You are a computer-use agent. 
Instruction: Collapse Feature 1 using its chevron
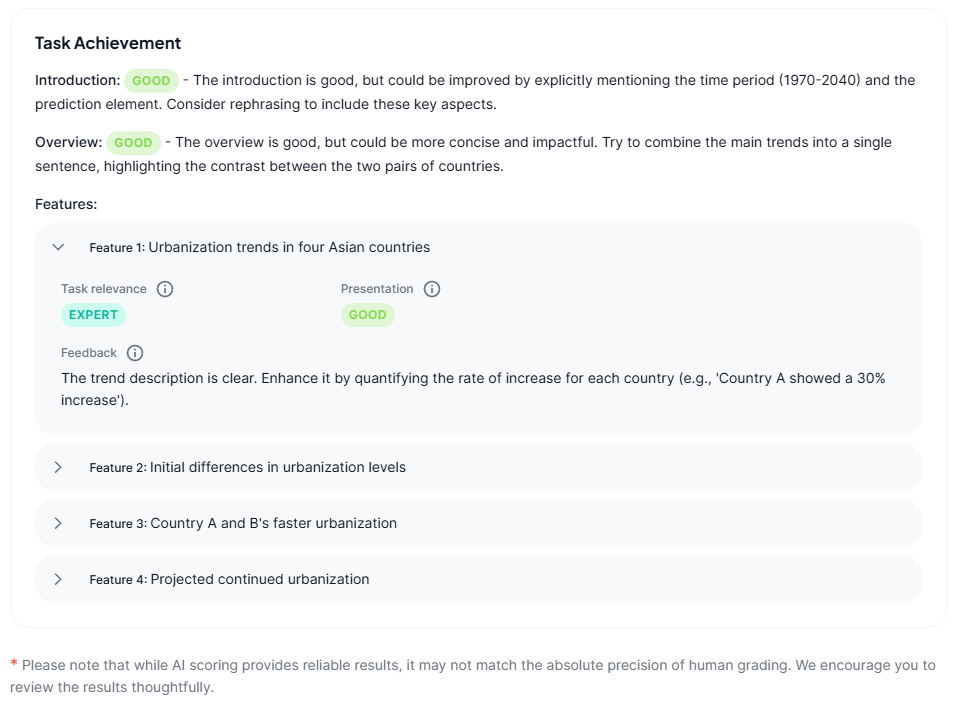[58, 247]
